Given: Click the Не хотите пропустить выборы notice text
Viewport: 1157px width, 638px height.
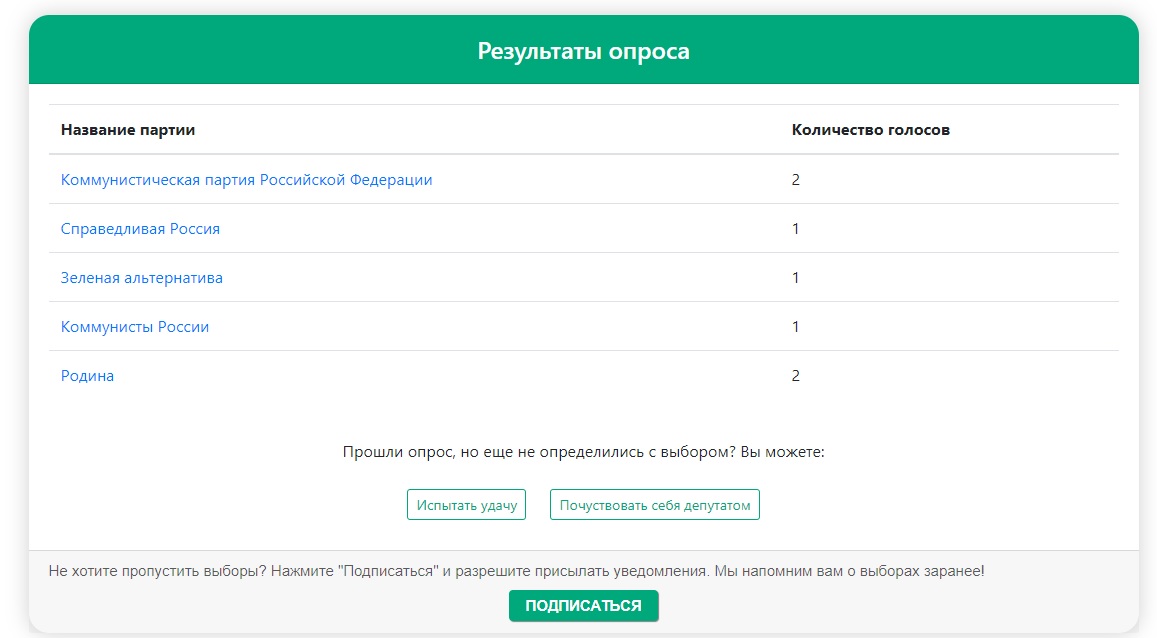Looking at the screenshot, I should [517, 572].
